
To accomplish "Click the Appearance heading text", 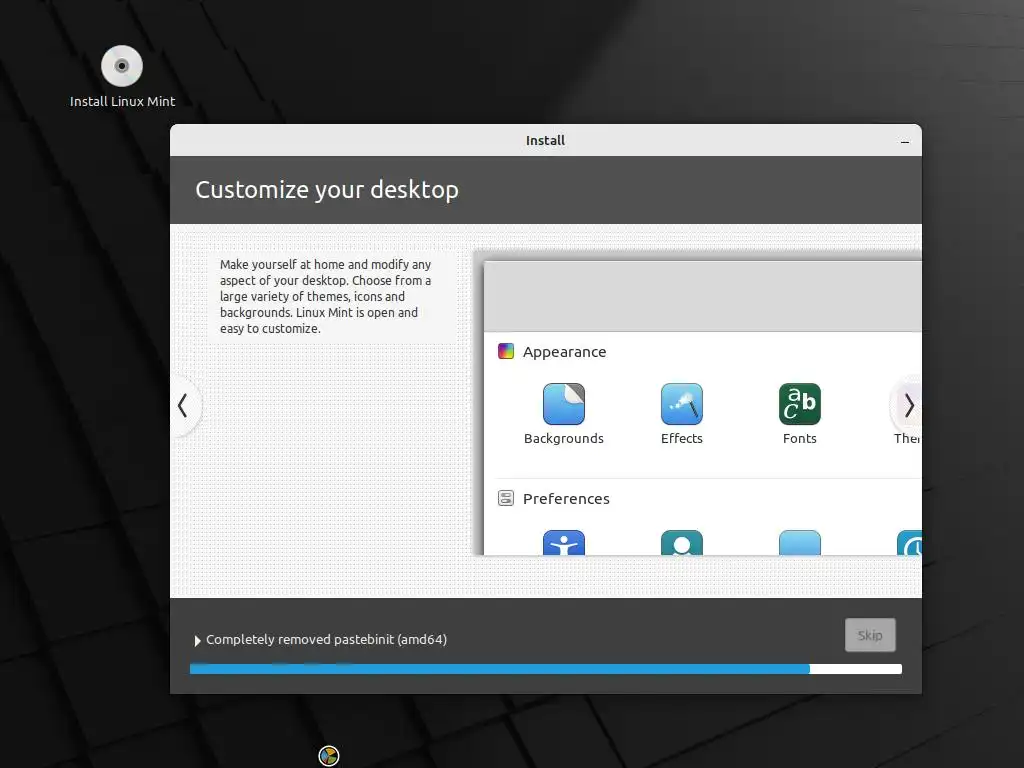I will pos(564,352).
